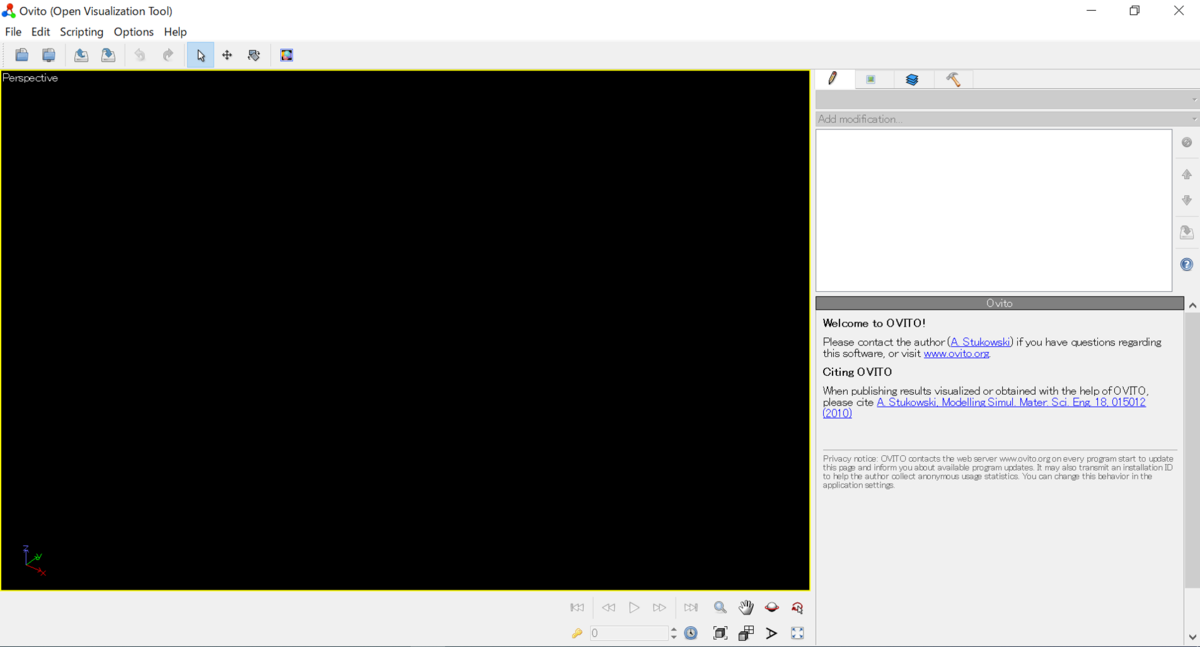The image size is (1200, 647).
Task: Click the scroll-up arrow of the panel scrollbar
Action: (x=1192, y=304)
